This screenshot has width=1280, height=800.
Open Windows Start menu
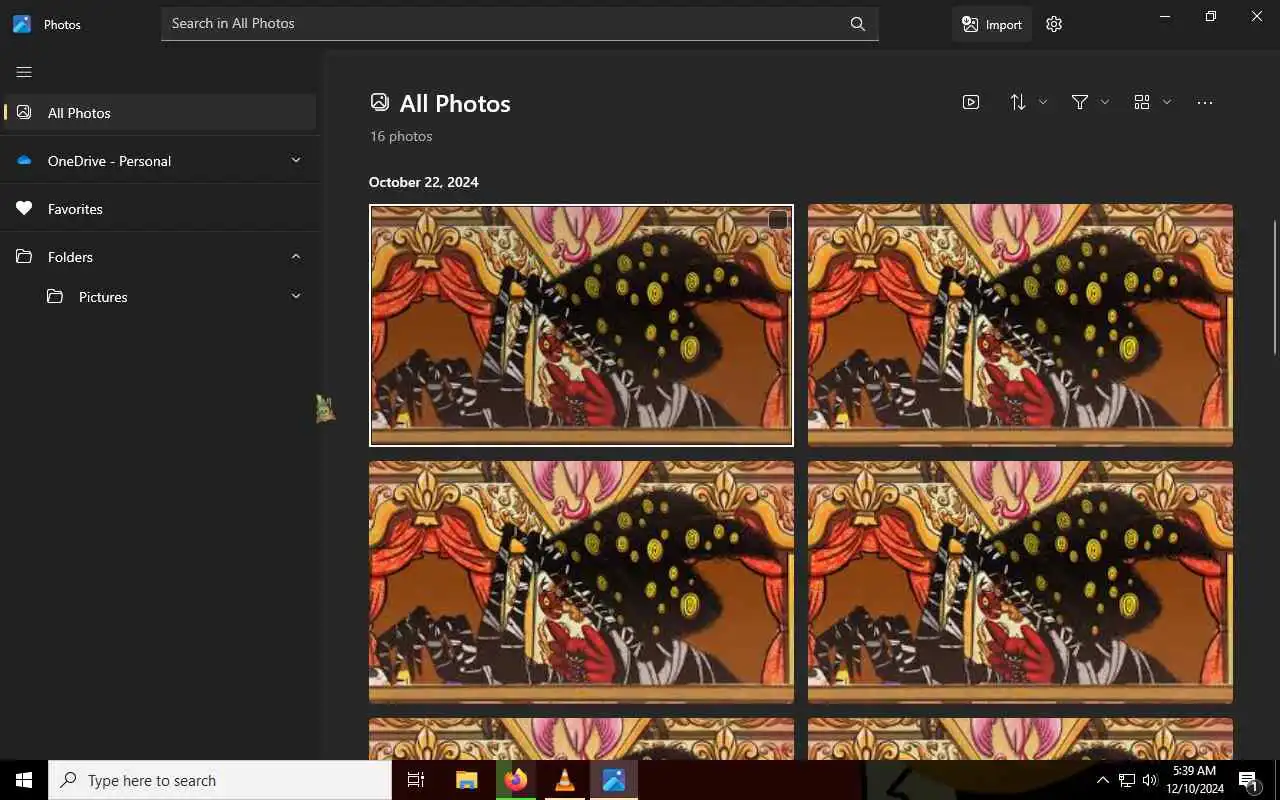tap(24, 781)
